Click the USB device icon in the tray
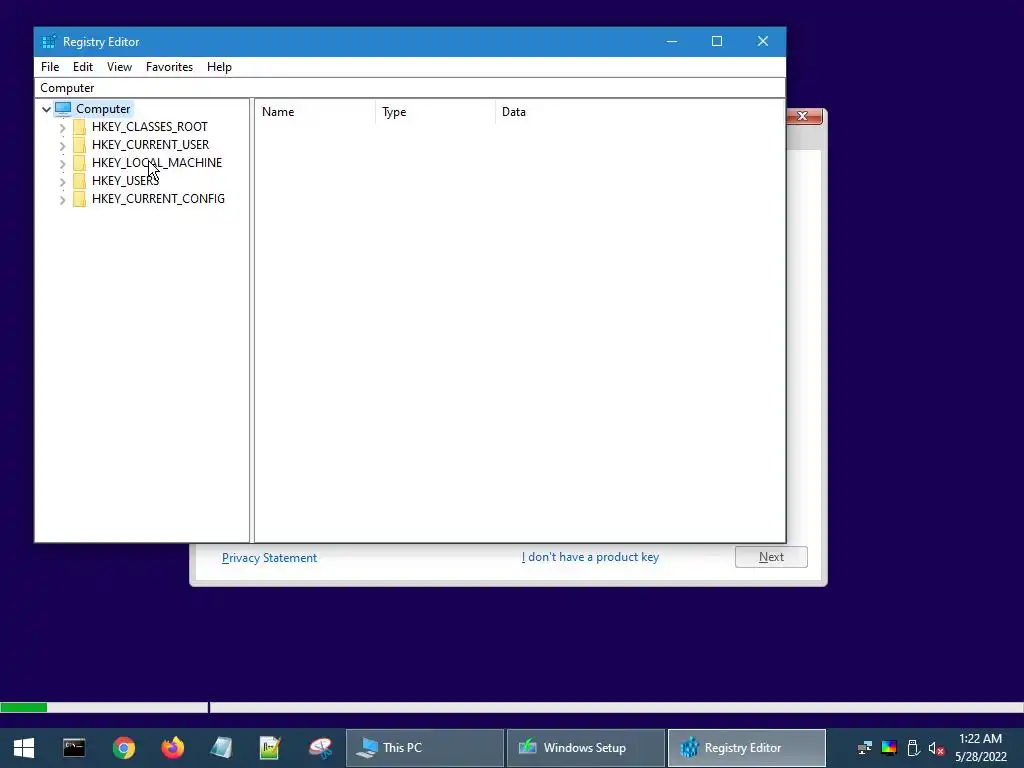Screen dimensions: 1024x768 pos(913,748)
